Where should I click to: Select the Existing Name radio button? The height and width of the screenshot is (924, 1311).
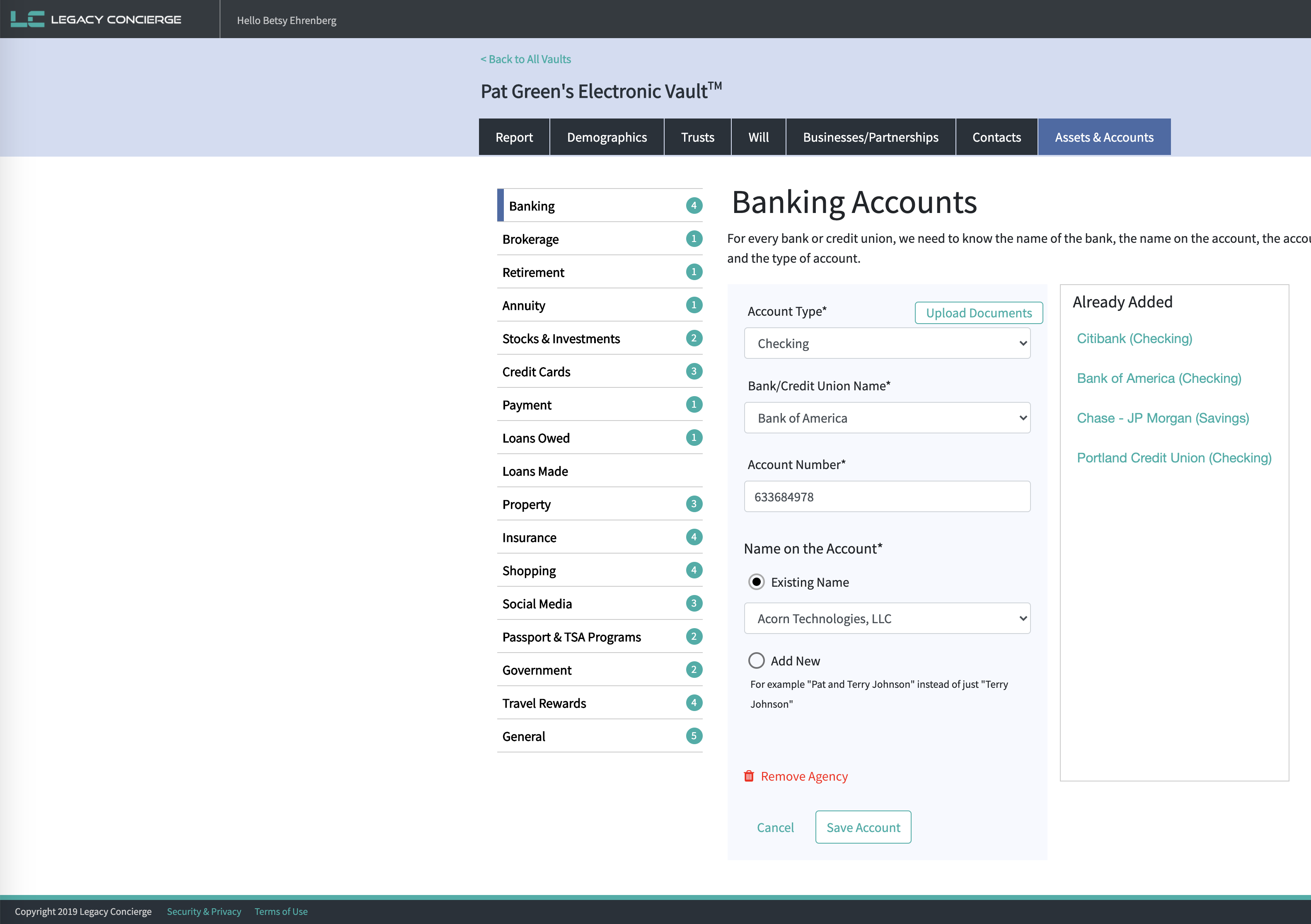pos(756,582)
